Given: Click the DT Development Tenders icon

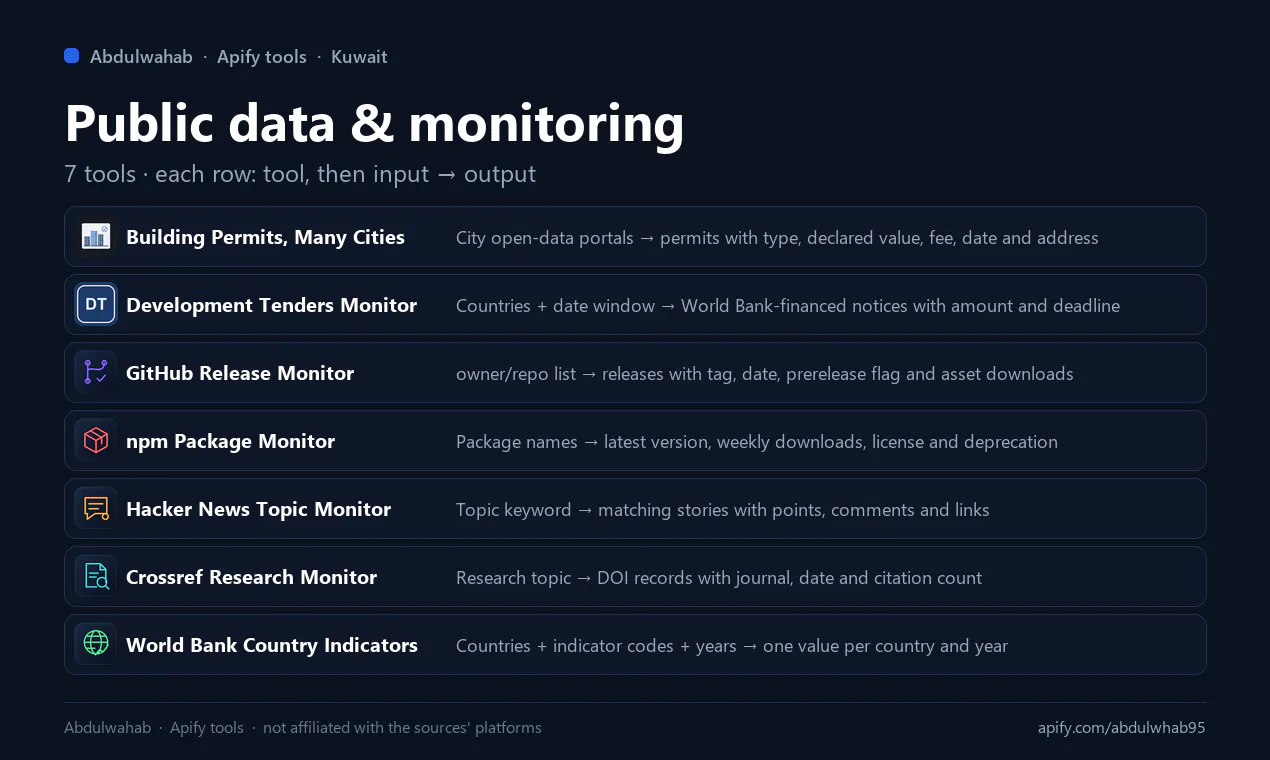Looking at the screenshot, I should 96,305.
